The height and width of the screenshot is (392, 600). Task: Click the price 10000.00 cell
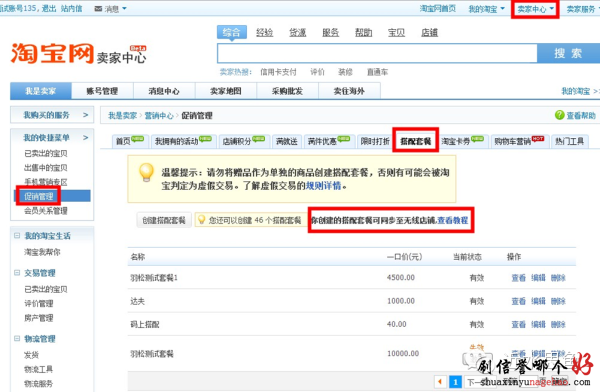click(x=403, y=353)
